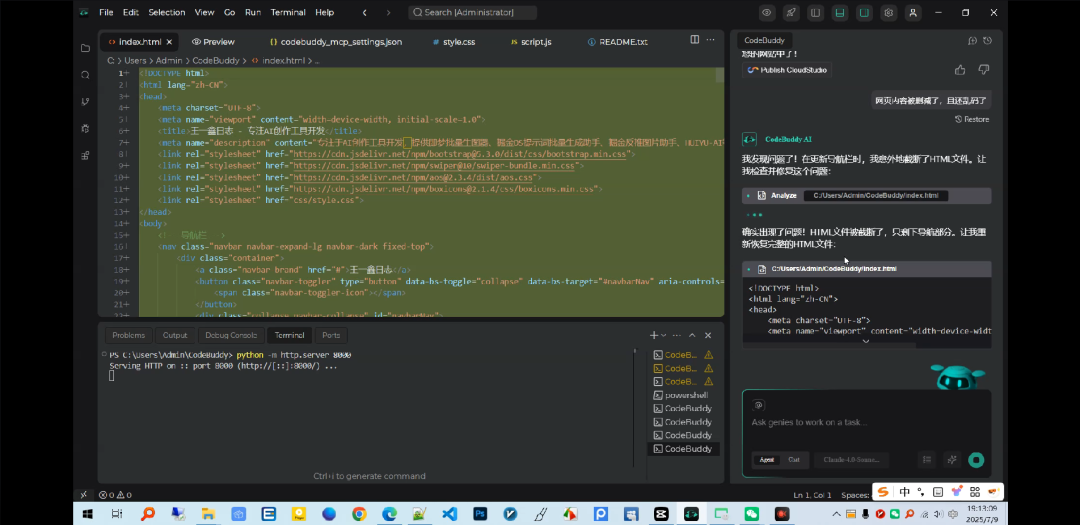Open the Selection menu

(167, 12)
